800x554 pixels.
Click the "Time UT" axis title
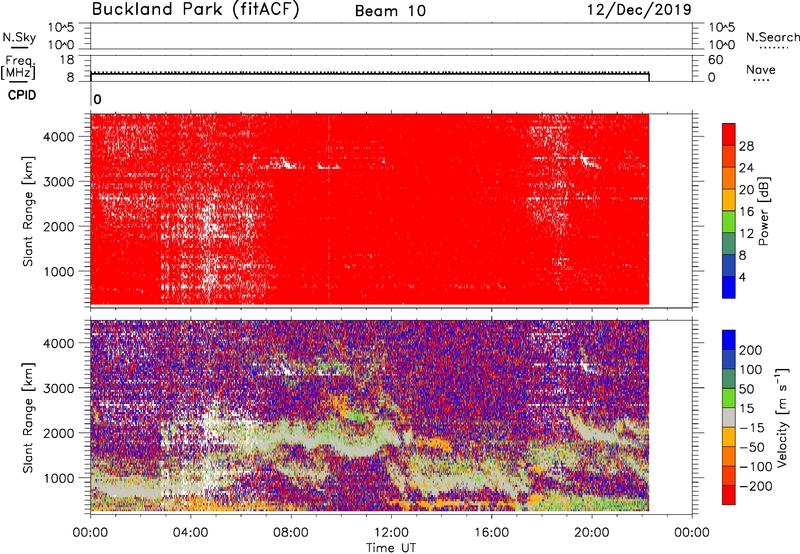pos(391,548)
